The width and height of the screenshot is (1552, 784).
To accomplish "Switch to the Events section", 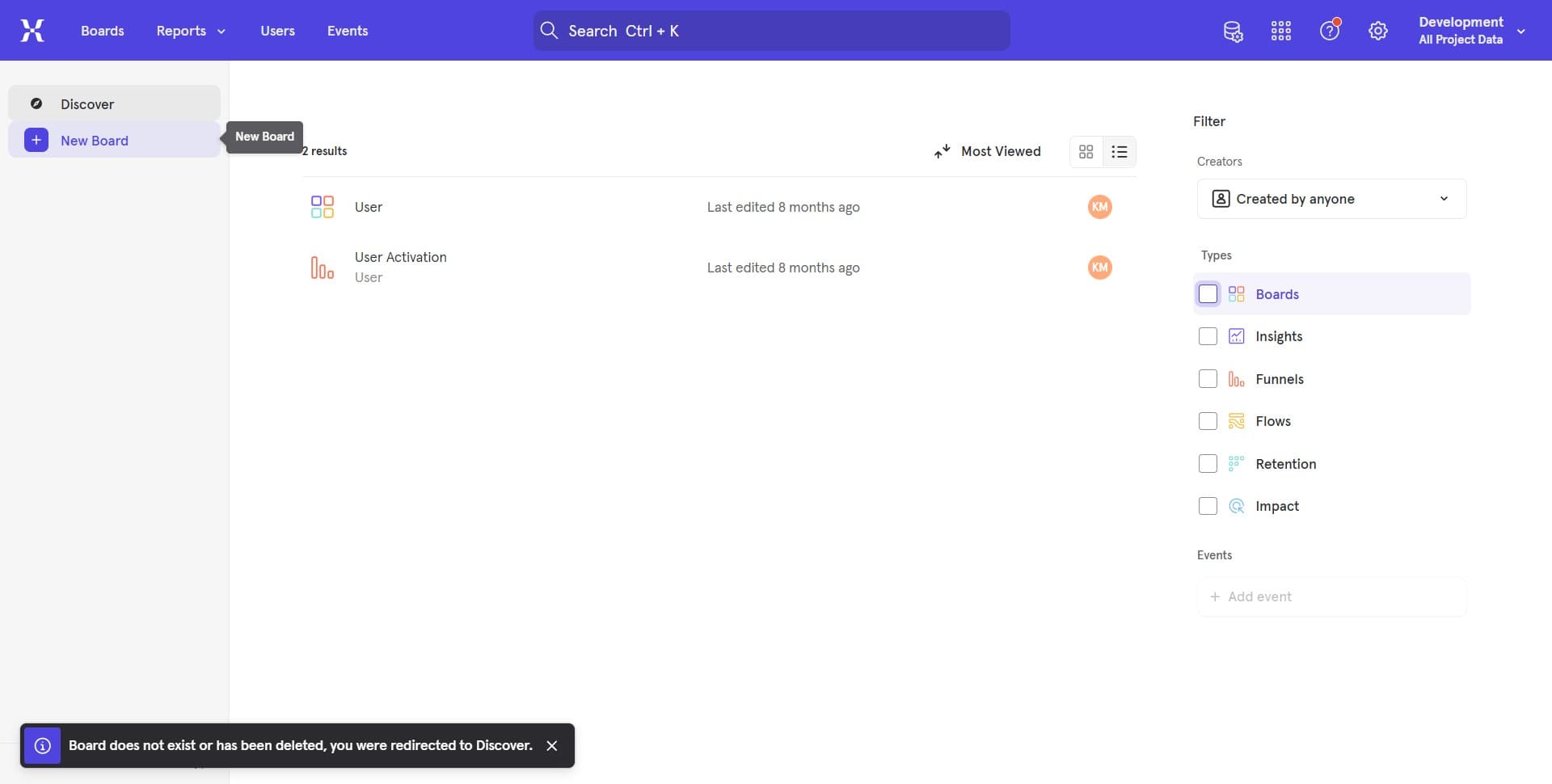I will pos(348,31).
